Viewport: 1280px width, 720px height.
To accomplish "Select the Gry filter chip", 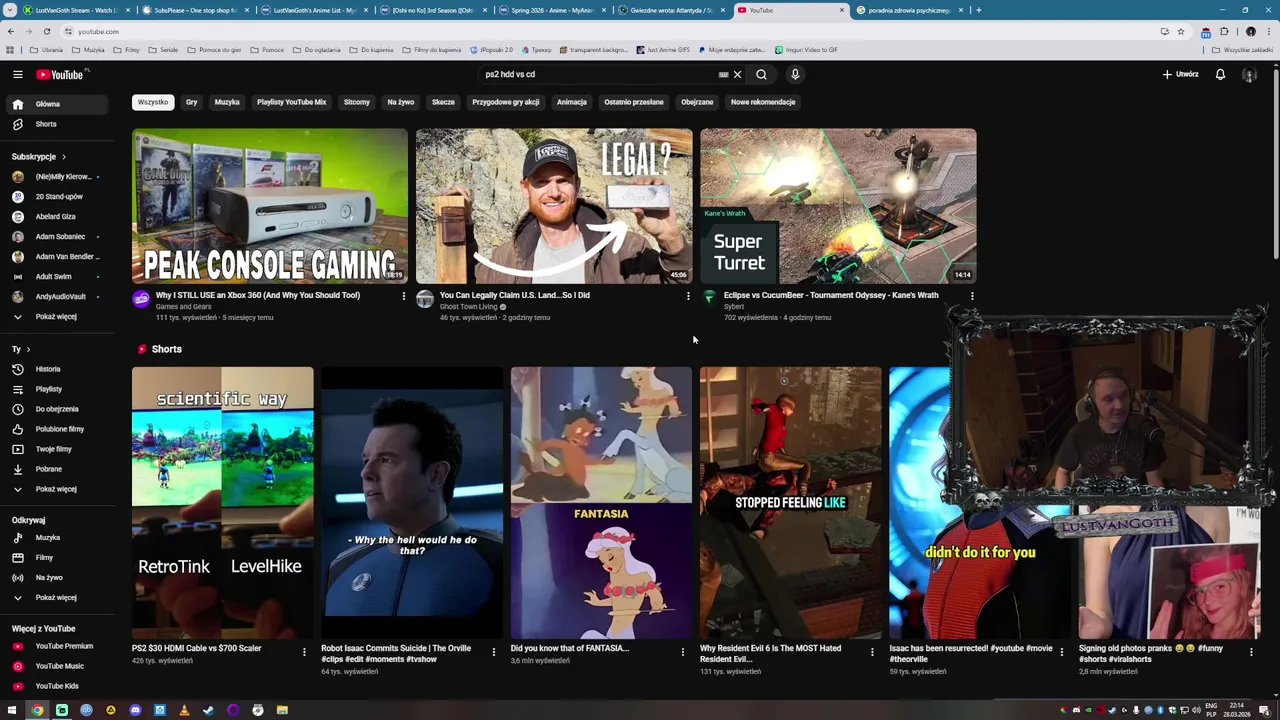I will click(191, 102).
